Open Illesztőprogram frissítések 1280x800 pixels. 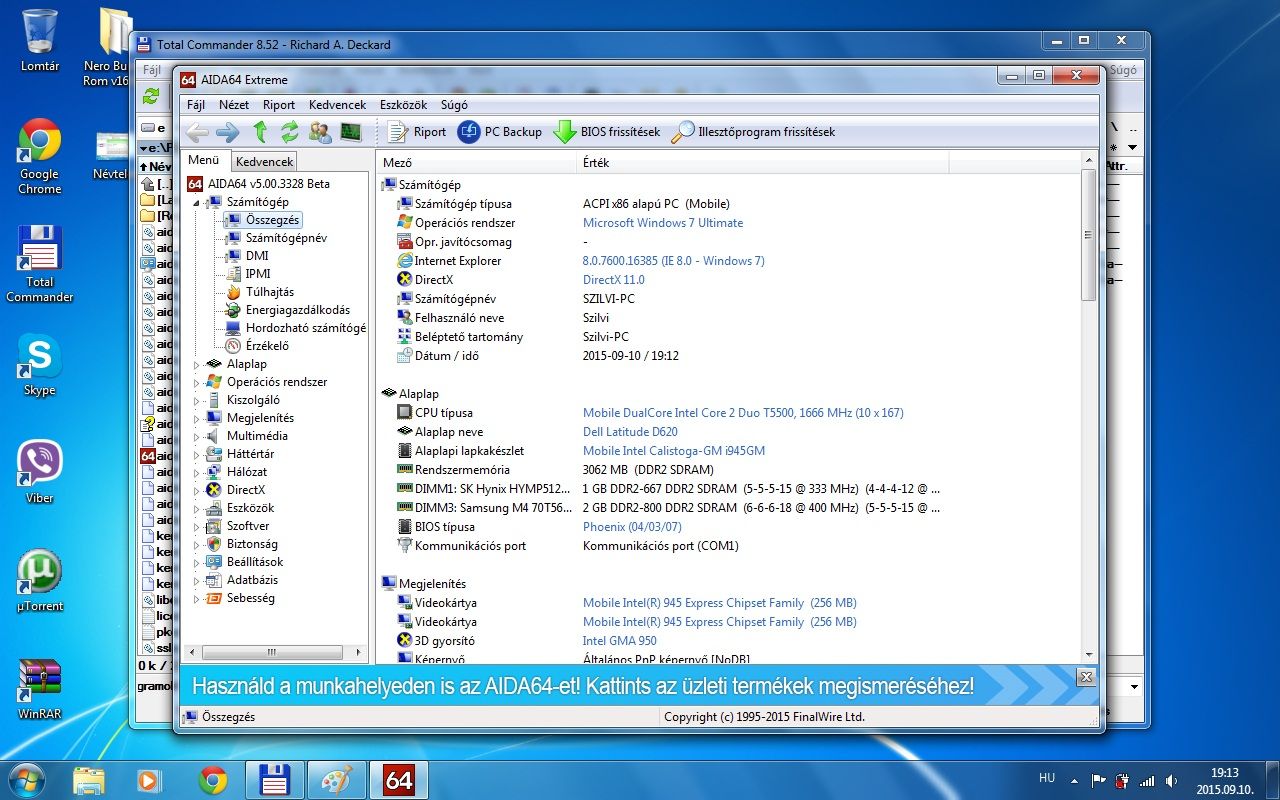(752, 131)
